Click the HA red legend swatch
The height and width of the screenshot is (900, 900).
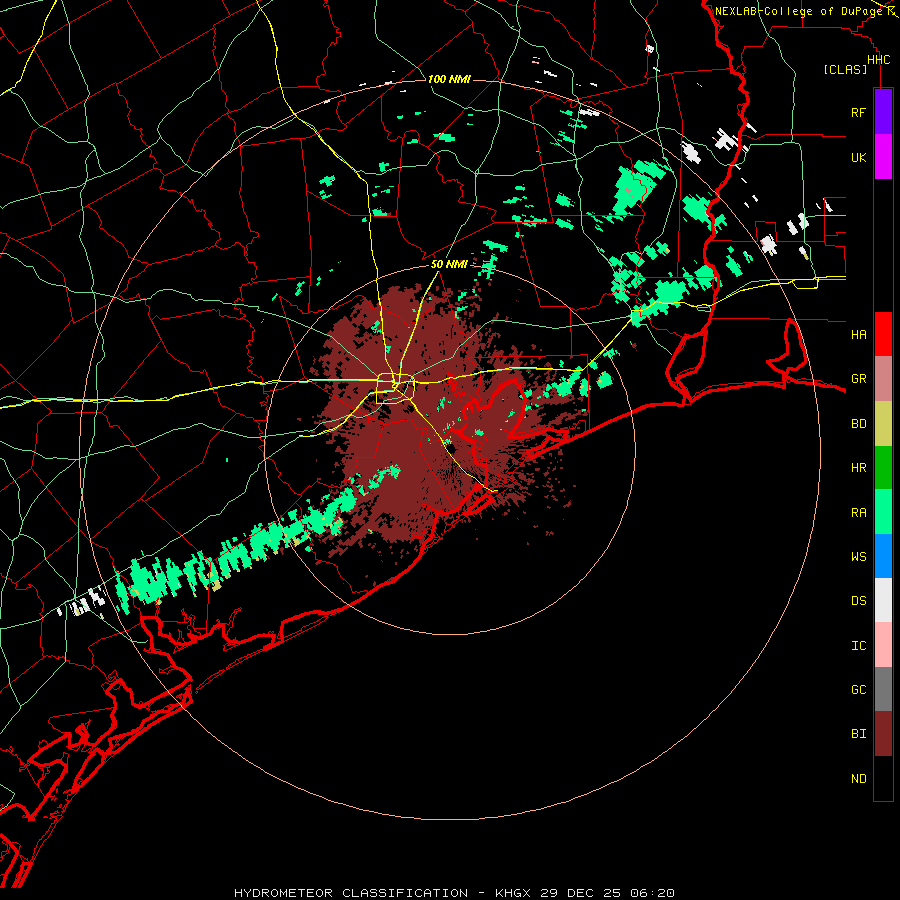(883, 334)
